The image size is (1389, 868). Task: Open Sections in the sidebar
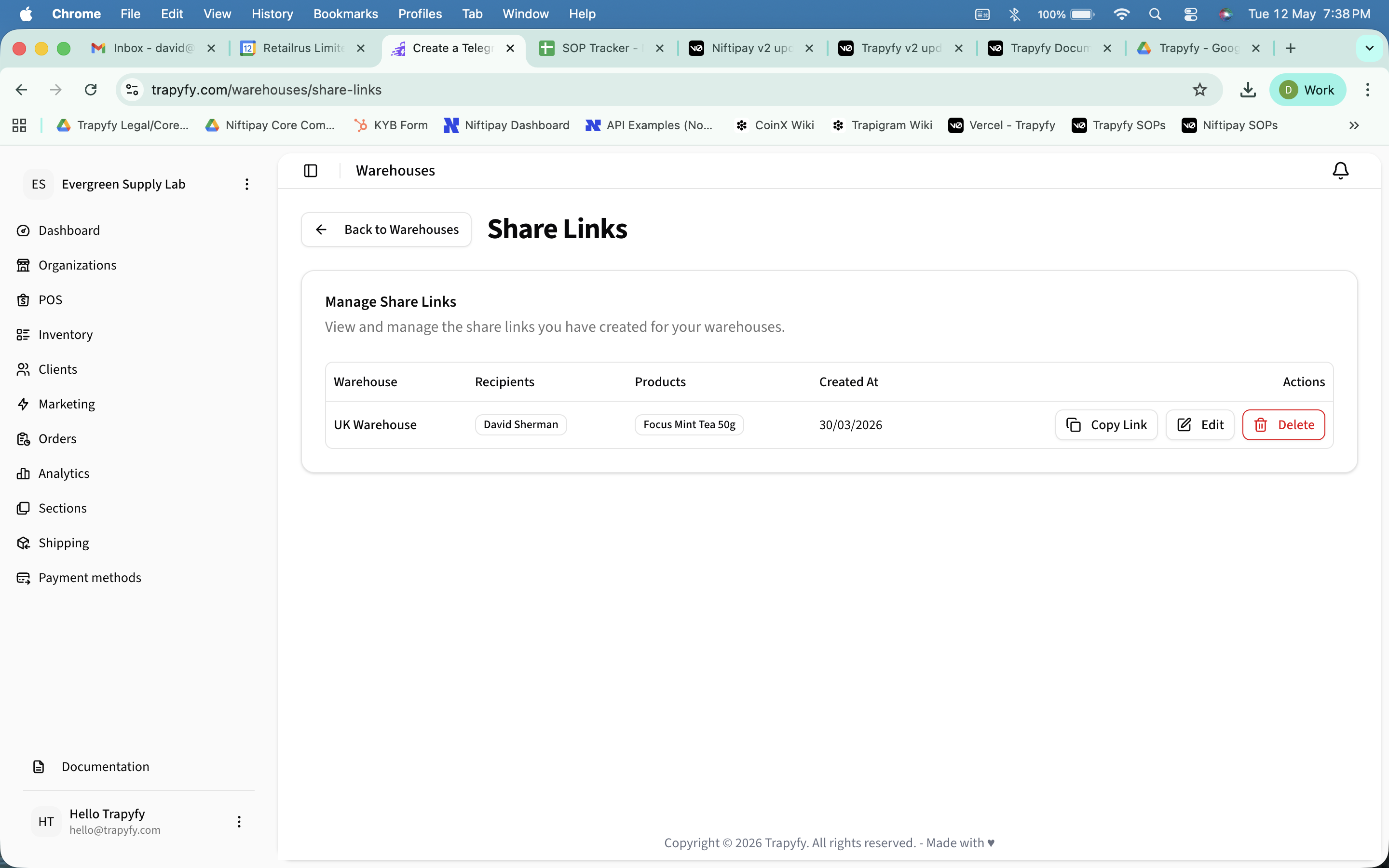(x=62, y=508)
